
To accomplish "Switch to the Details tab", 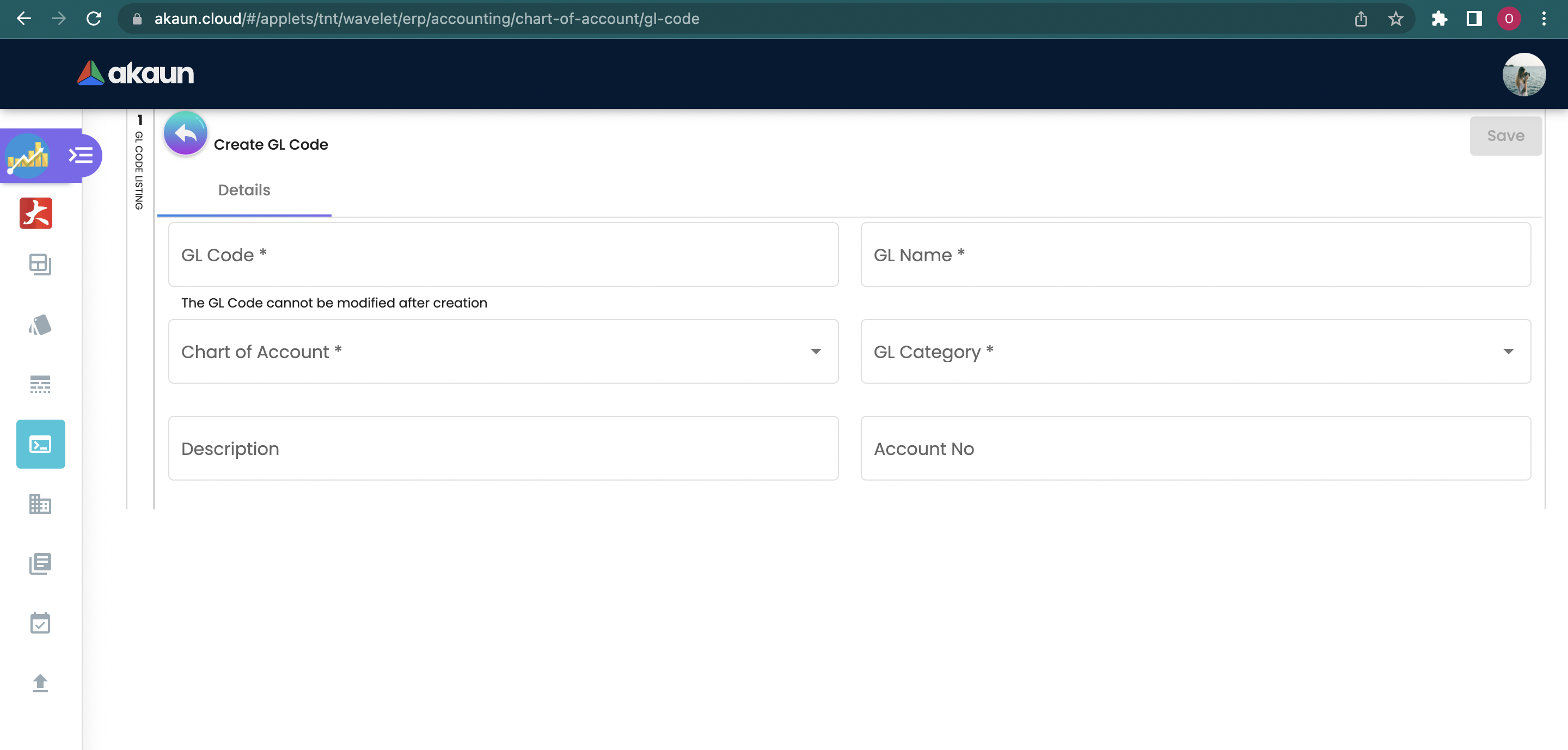I will click(x=244, y=190).
